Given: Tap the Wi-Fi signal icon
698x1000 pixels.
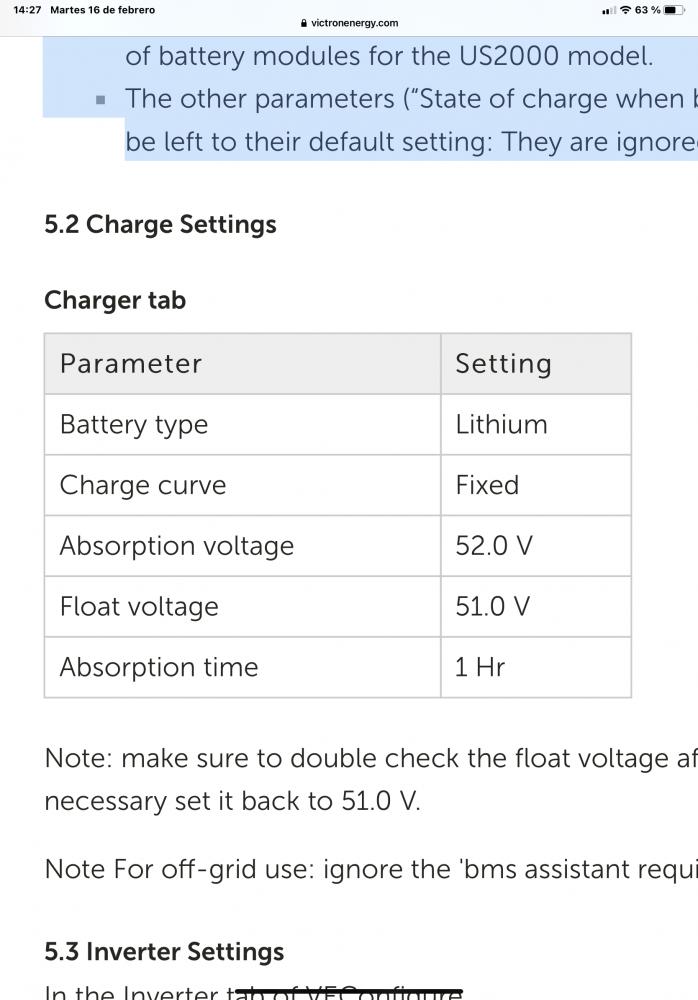Looking at the screenshot, I should 626,10.
